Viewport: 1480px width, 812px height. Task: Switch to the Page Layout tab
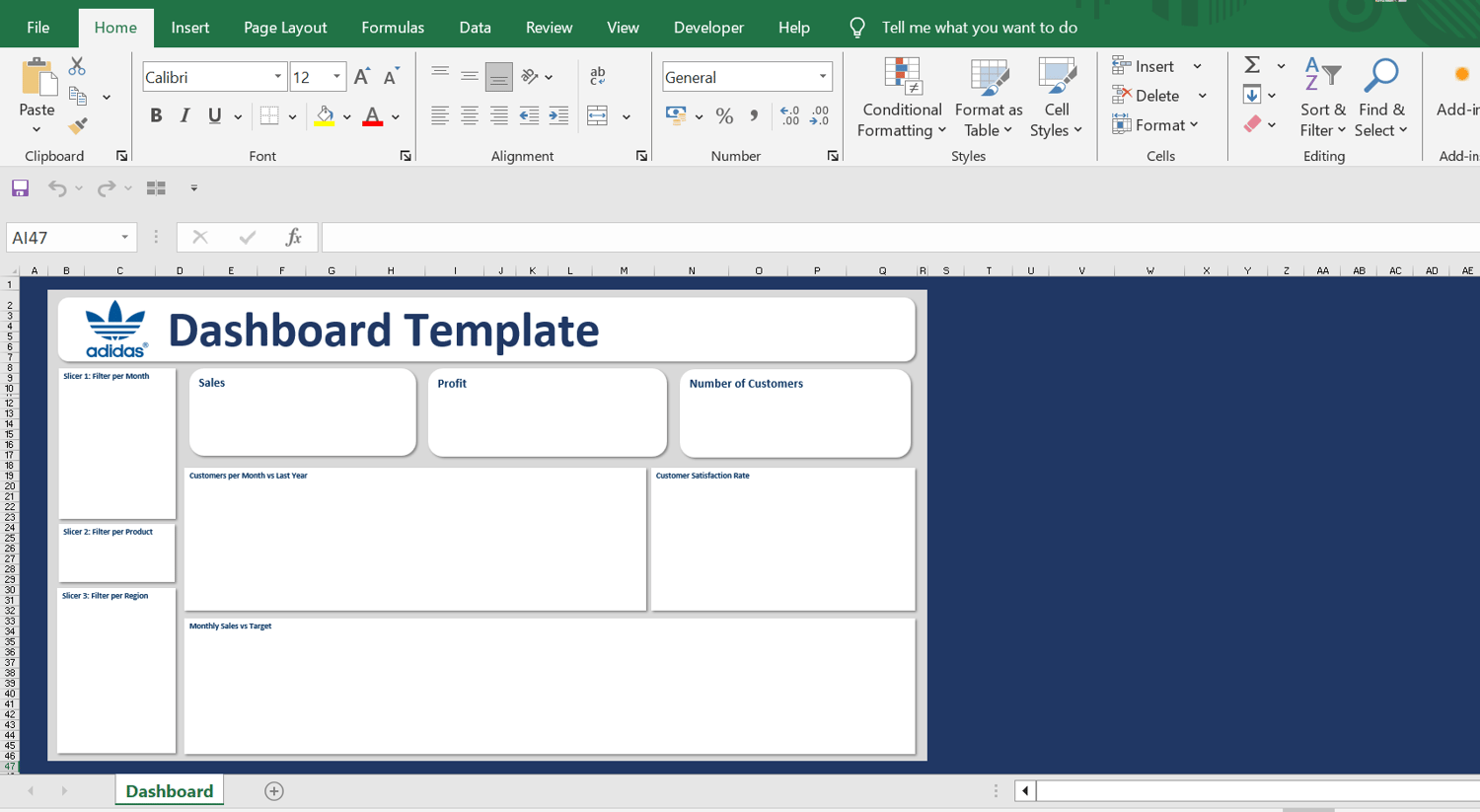pyautogui.click(x=285, y=28)
